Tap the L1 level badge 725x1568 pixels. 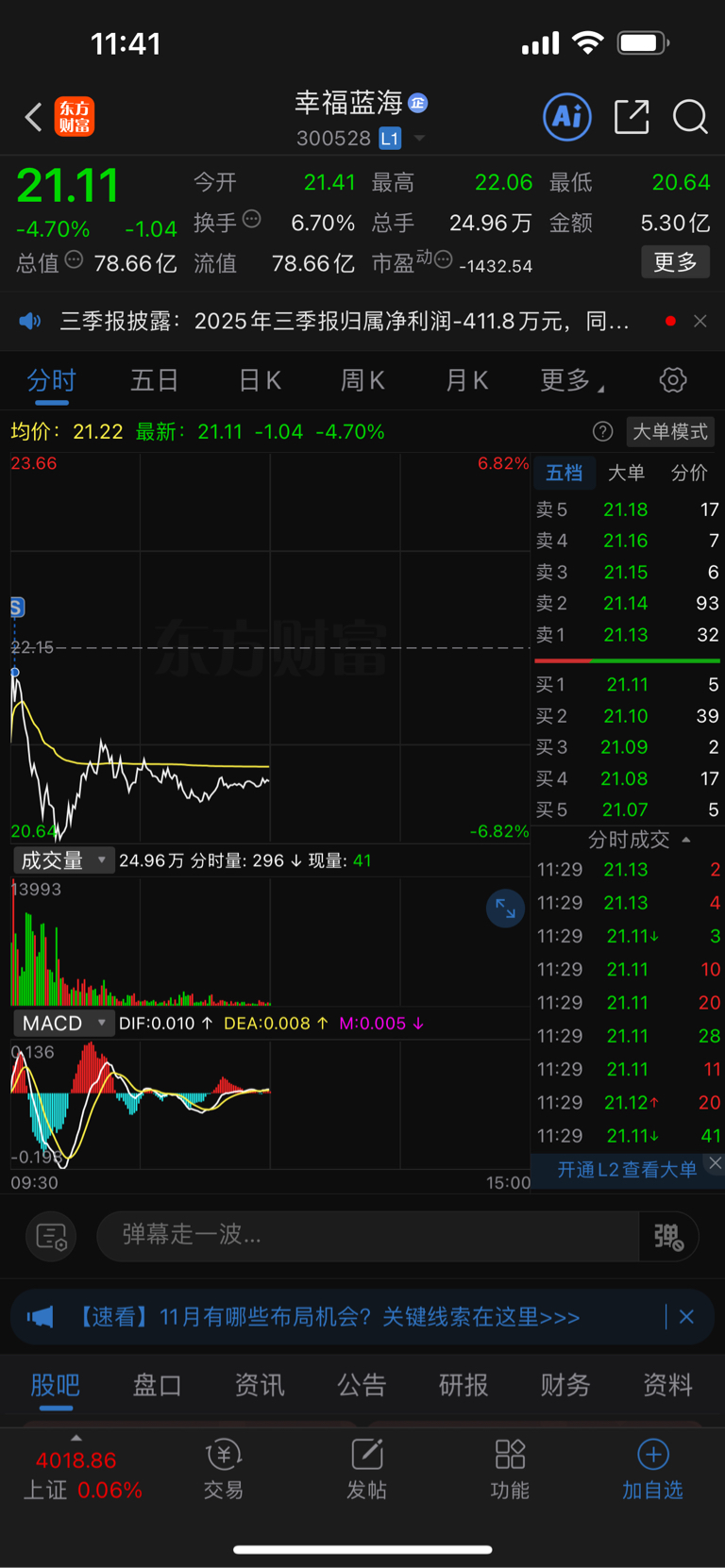click(x=390, y=139)
